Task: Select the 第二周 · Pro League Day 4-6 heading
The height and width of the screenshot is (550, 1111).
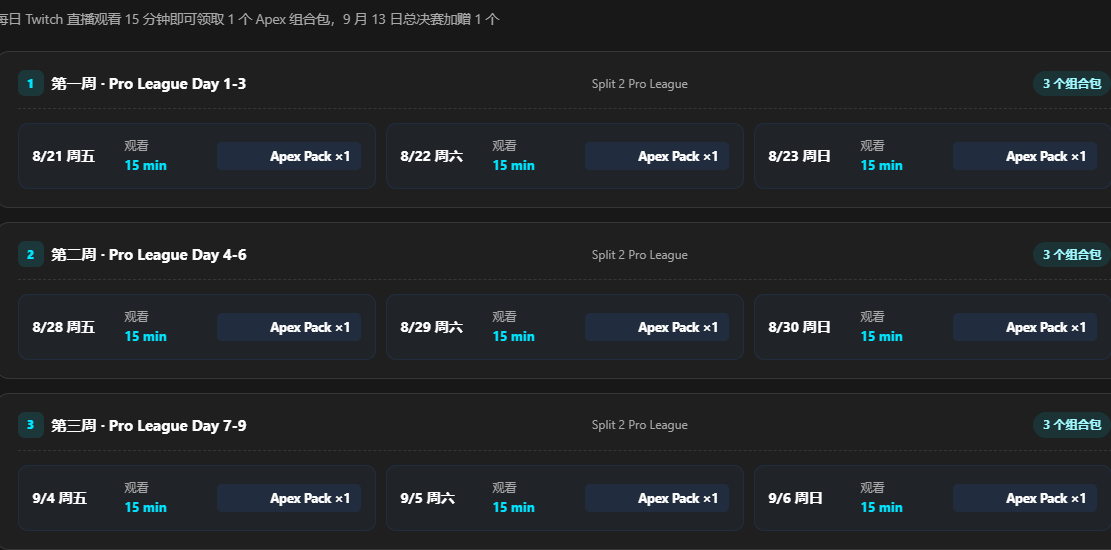Action: (x=149, y=254)
